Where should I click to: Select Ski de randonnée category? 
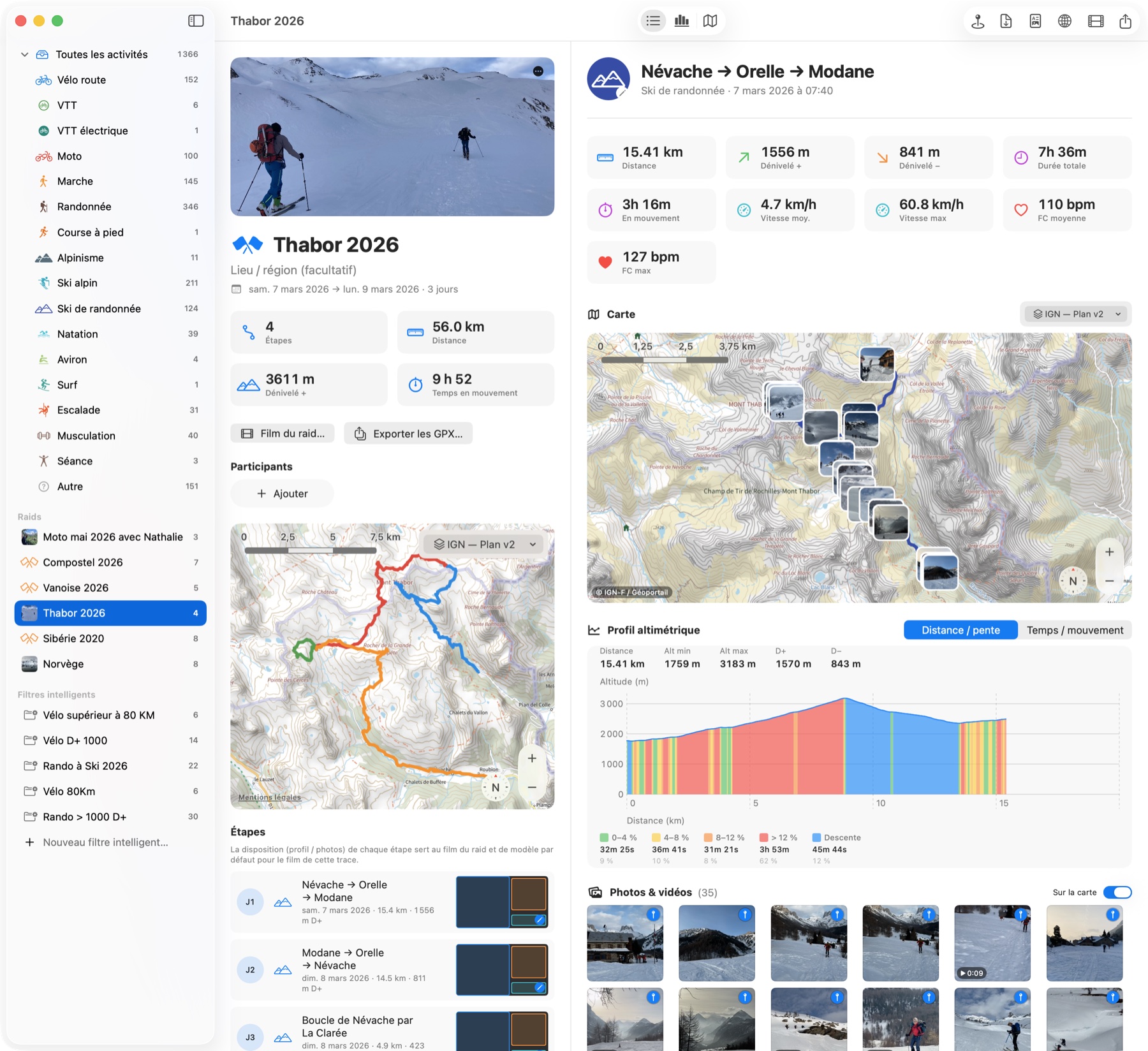point(110,309)
